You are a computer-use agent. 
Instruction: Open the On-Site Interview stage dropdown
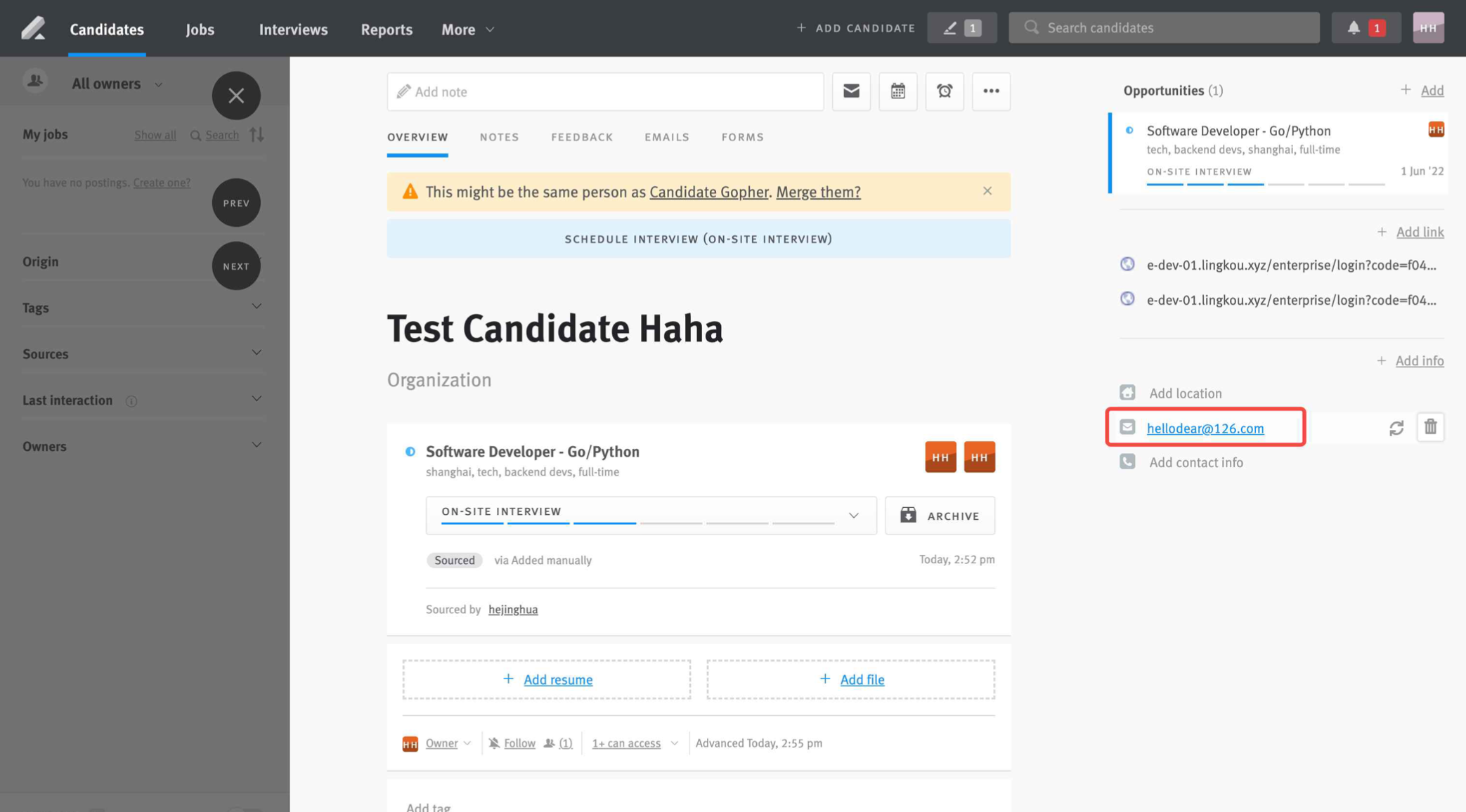tap(651, 516)
